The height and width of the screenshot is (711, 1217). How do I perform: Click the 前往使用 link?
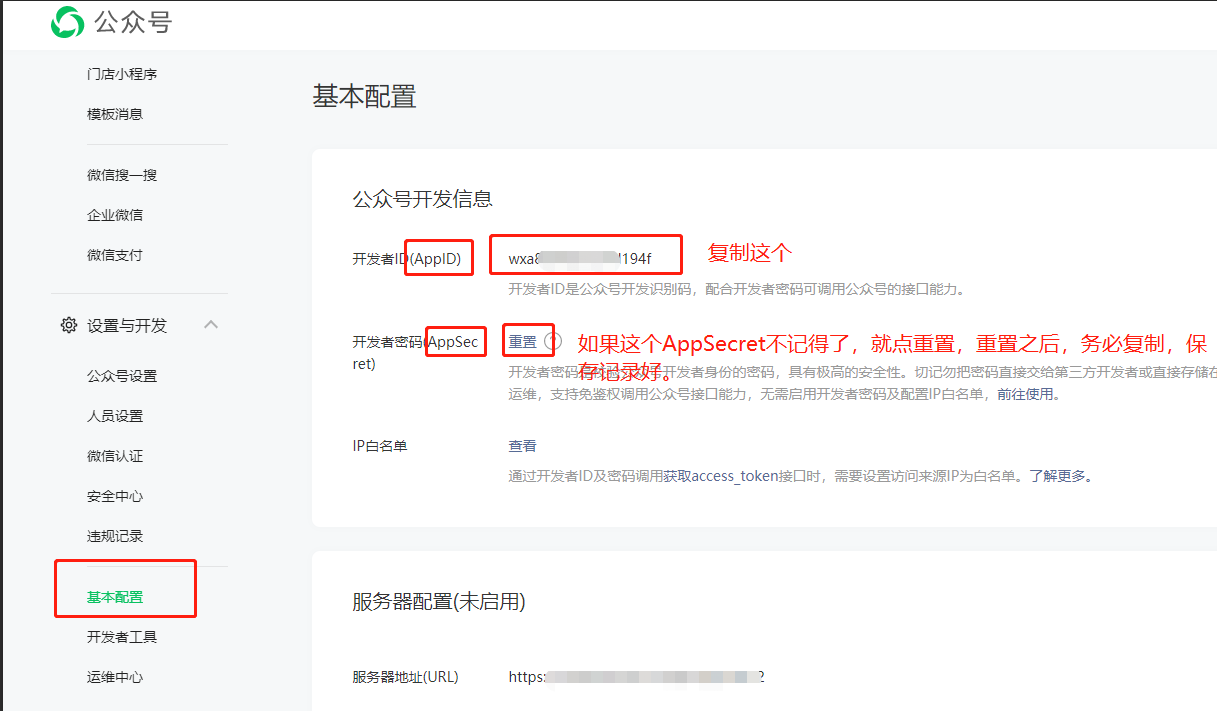pyautogui.click(x=1026, y=394)
